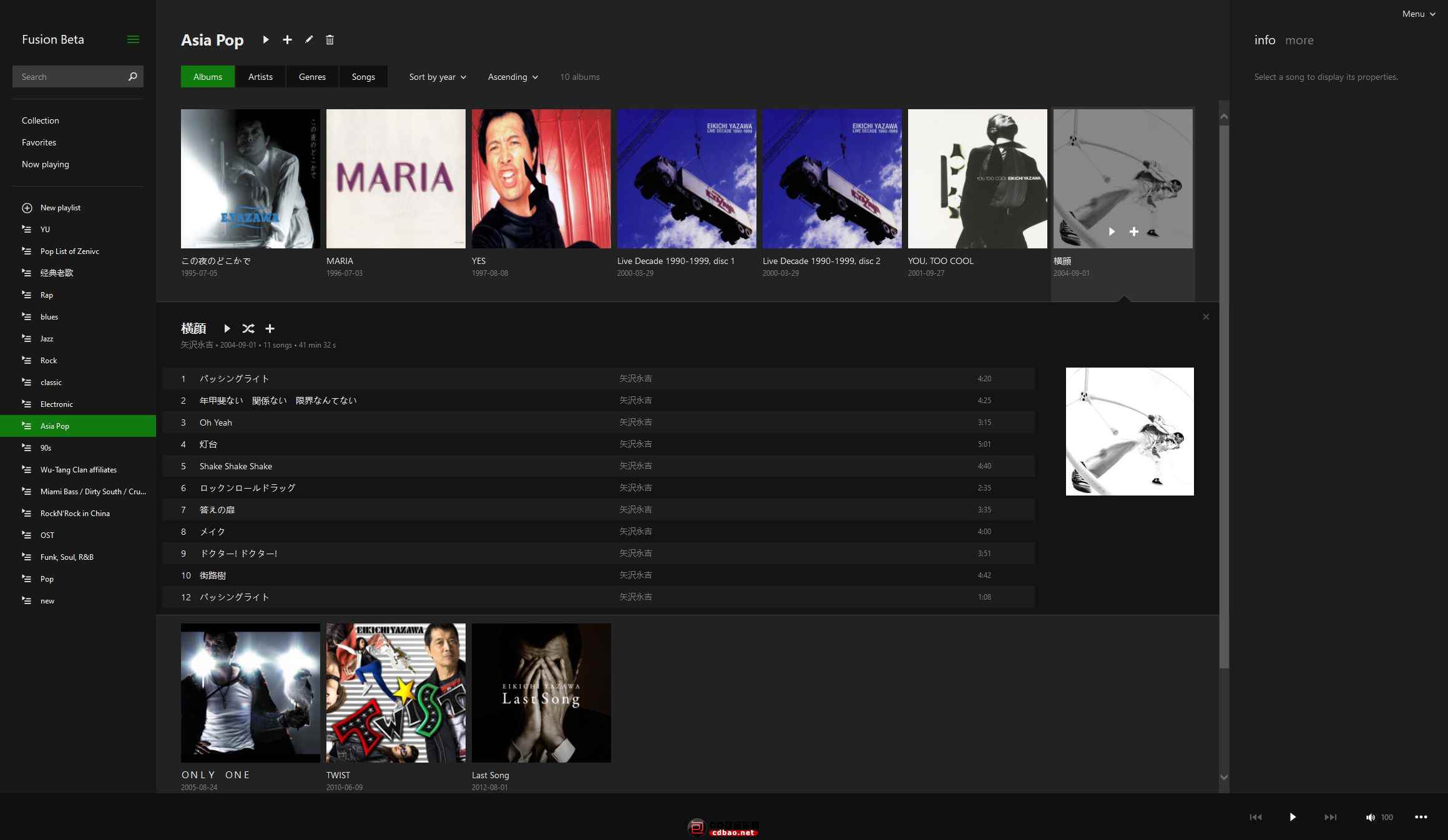Play the 横顔 album in detail header
The image size is (1448, 840).
coord(227,328)
